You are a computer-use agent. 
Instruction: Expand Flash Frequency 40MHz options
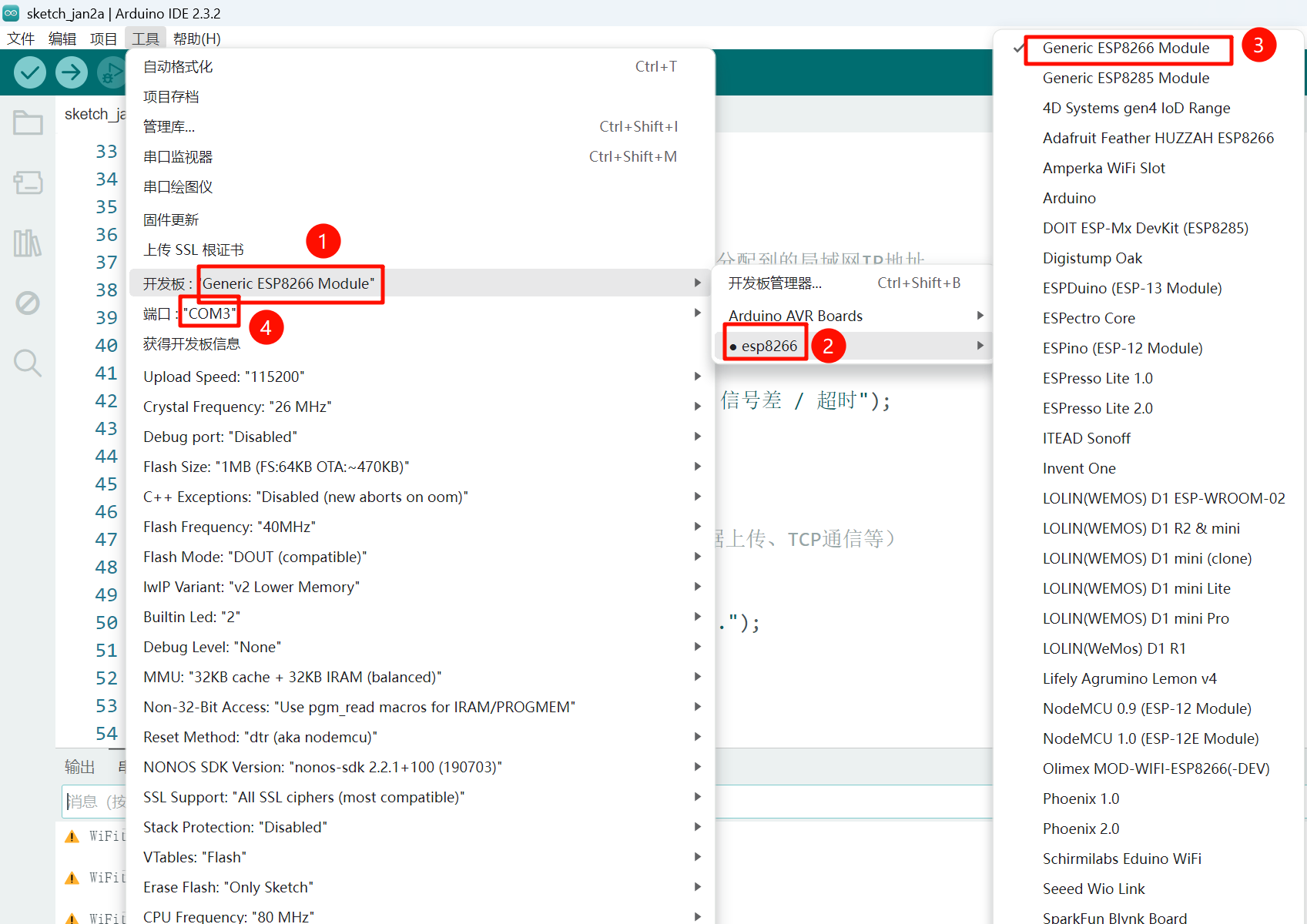pyautogui.click(x=421, y=527)
